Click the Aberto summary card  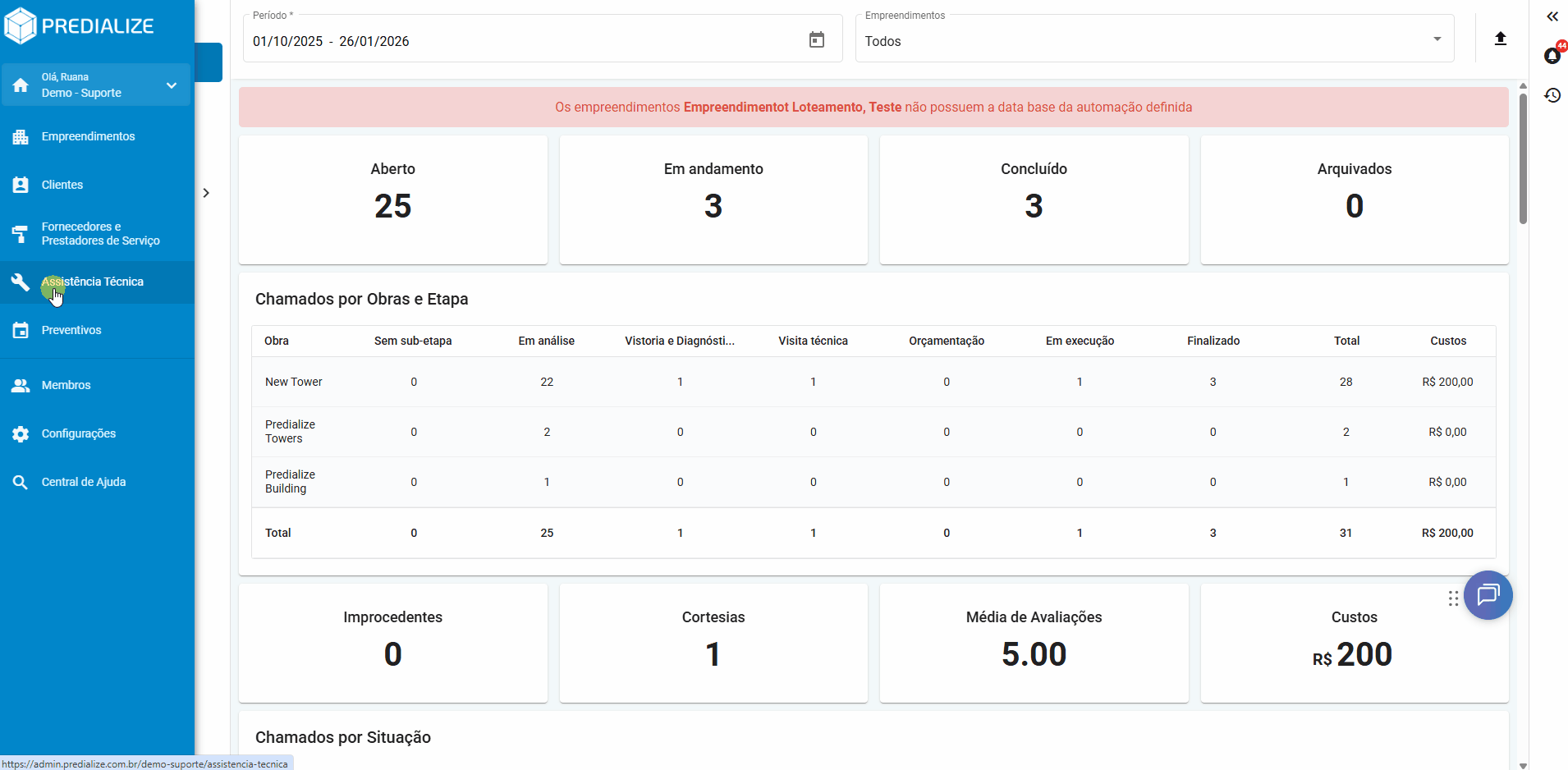point(392,199)
